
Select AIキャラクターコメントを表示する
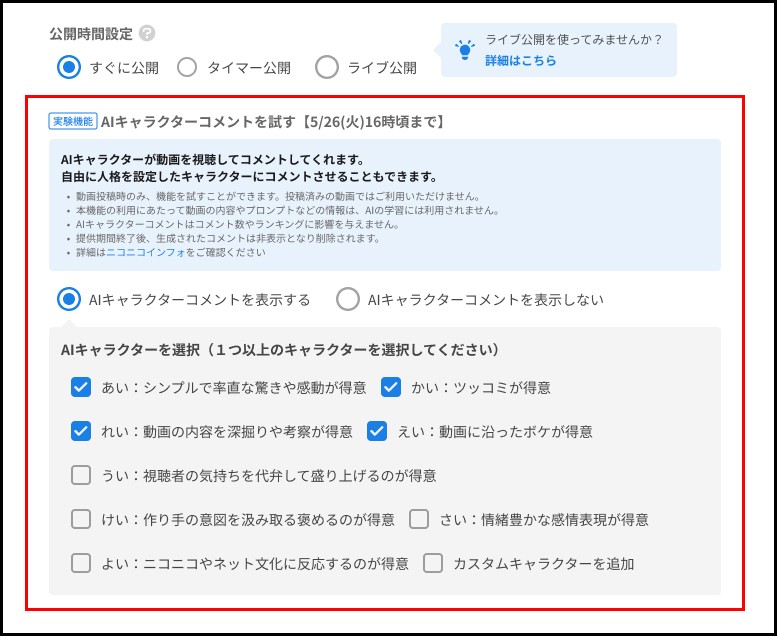coord(69,299)
